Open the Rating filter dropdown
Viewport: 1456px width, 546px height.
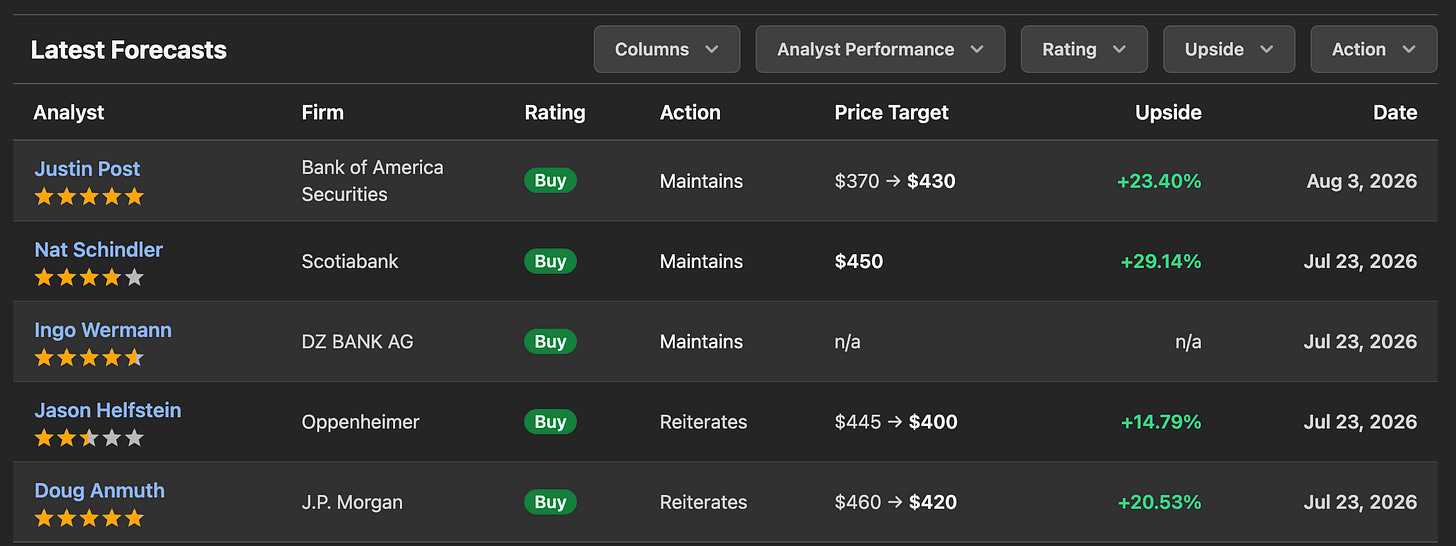tap(1084, 49)
